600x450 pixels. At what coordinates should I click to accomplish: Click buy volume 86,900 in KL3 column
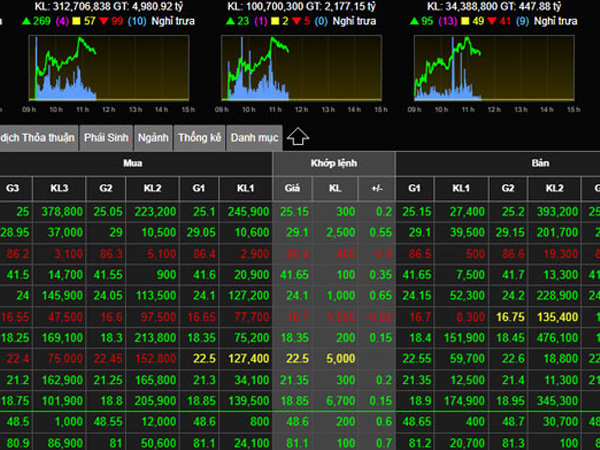point(65,443)
